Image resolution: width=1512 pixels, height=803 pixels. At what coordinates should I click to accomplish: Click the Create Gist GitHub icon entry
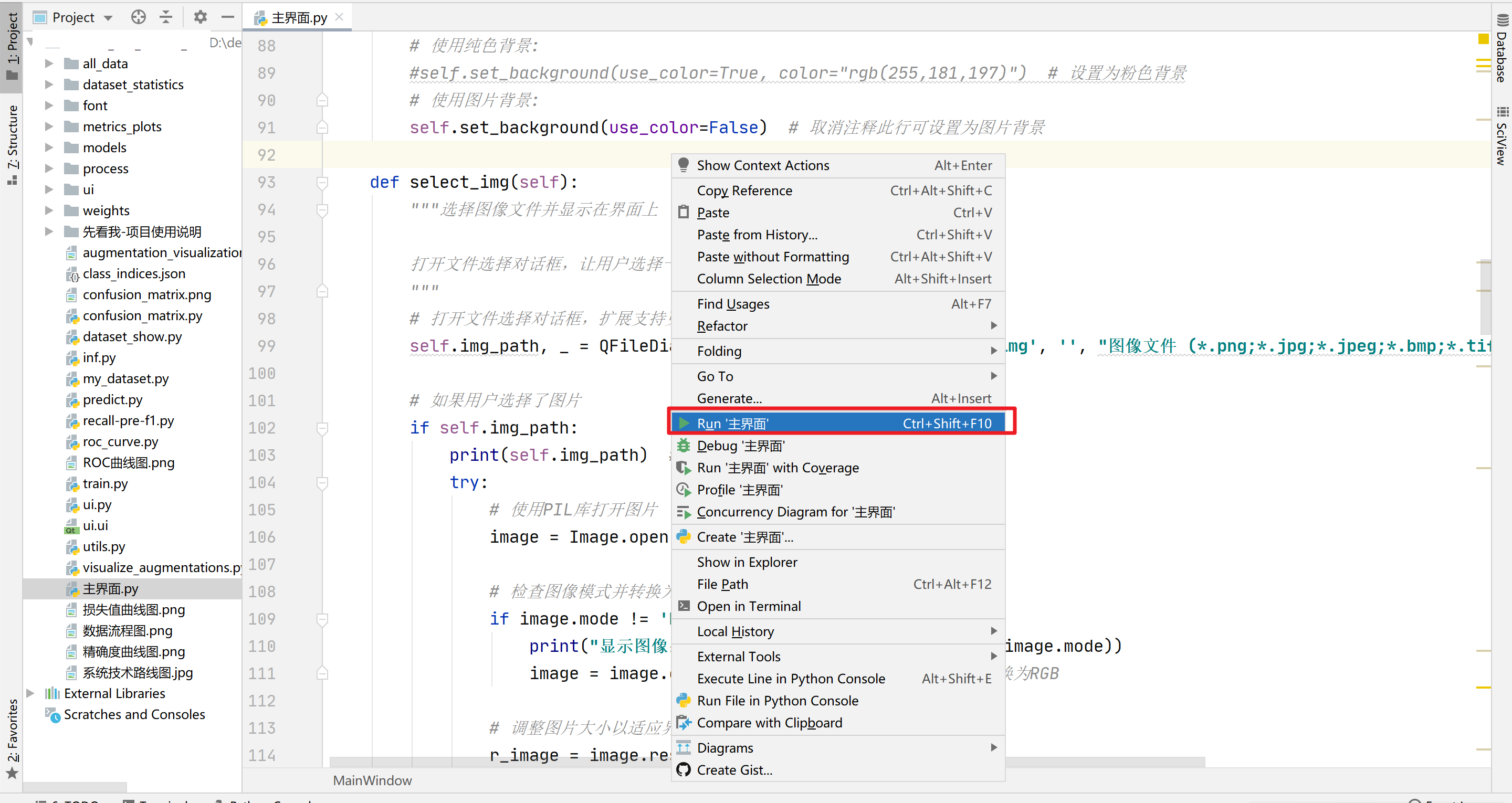click(734, 770)
